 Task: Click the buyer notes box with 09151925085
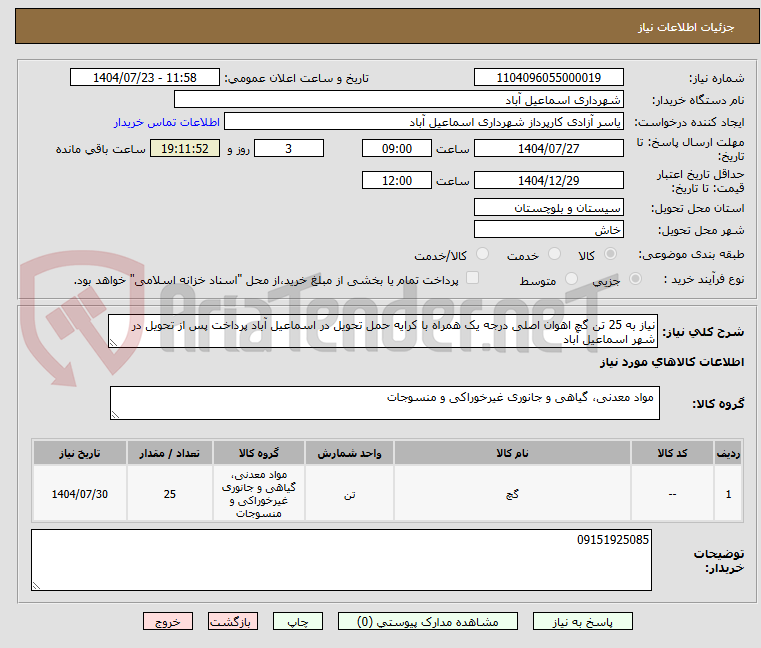(x=341, y=560)
